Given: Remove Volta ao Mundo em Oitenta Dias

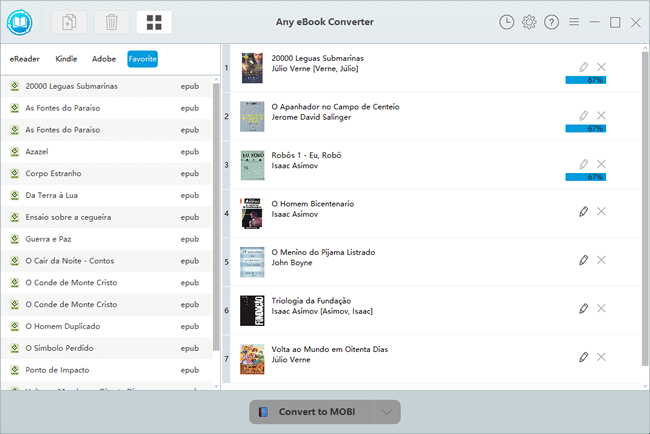Looking at the screenshot, I should (601, 357).
